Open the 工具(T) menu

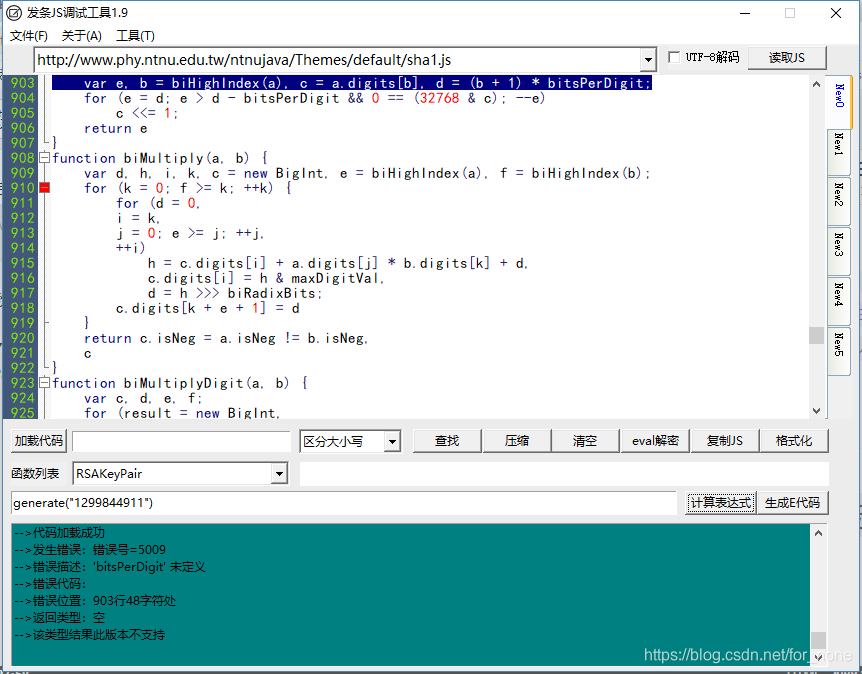135,36
